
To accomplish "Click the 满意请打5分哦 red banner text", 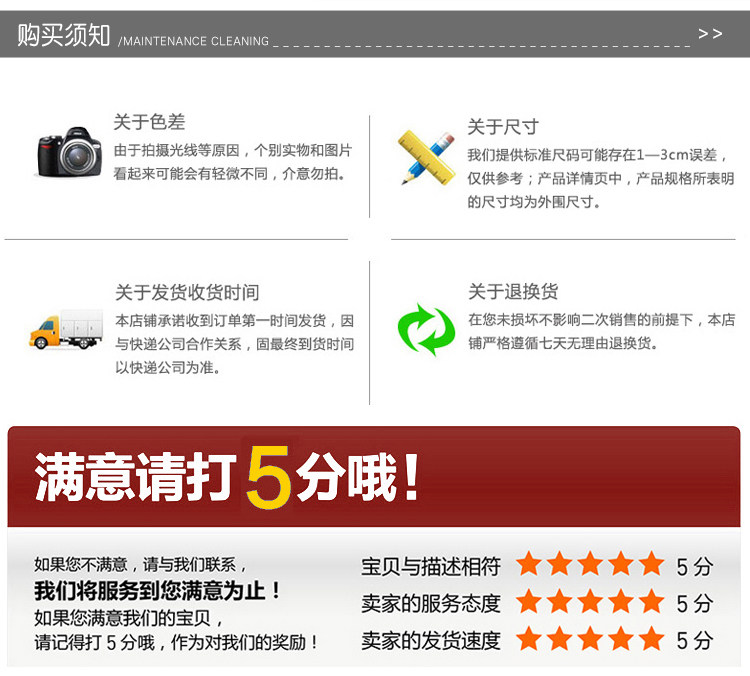I will tap(227, 477).
